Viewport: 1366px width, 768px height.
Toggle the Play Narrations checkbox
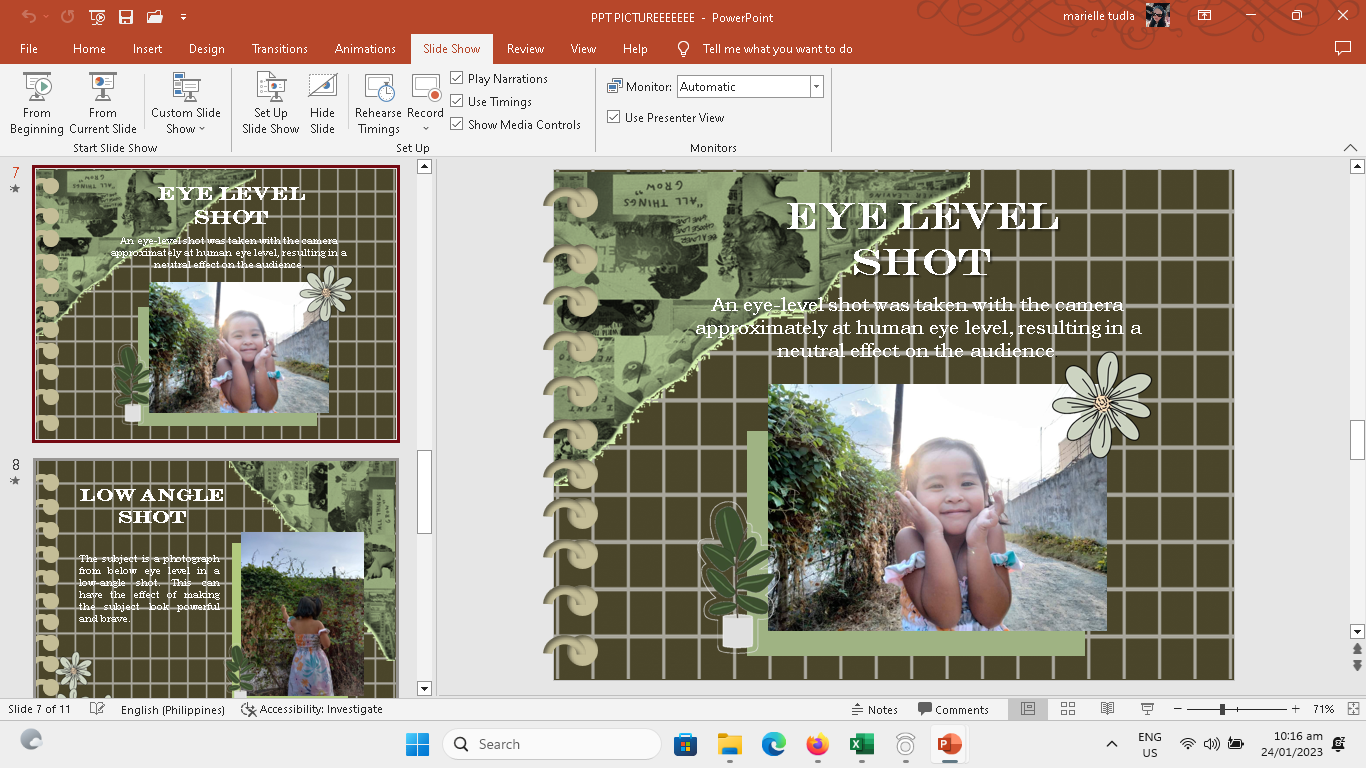(x=457, y=78)
